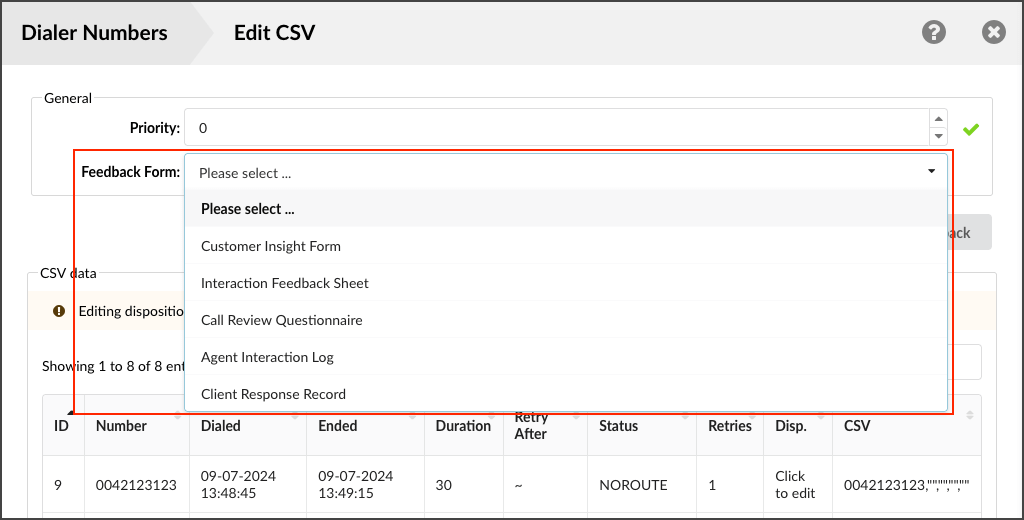
Task: Choose Customer Insight Form
Action: [x=566, y=246]
